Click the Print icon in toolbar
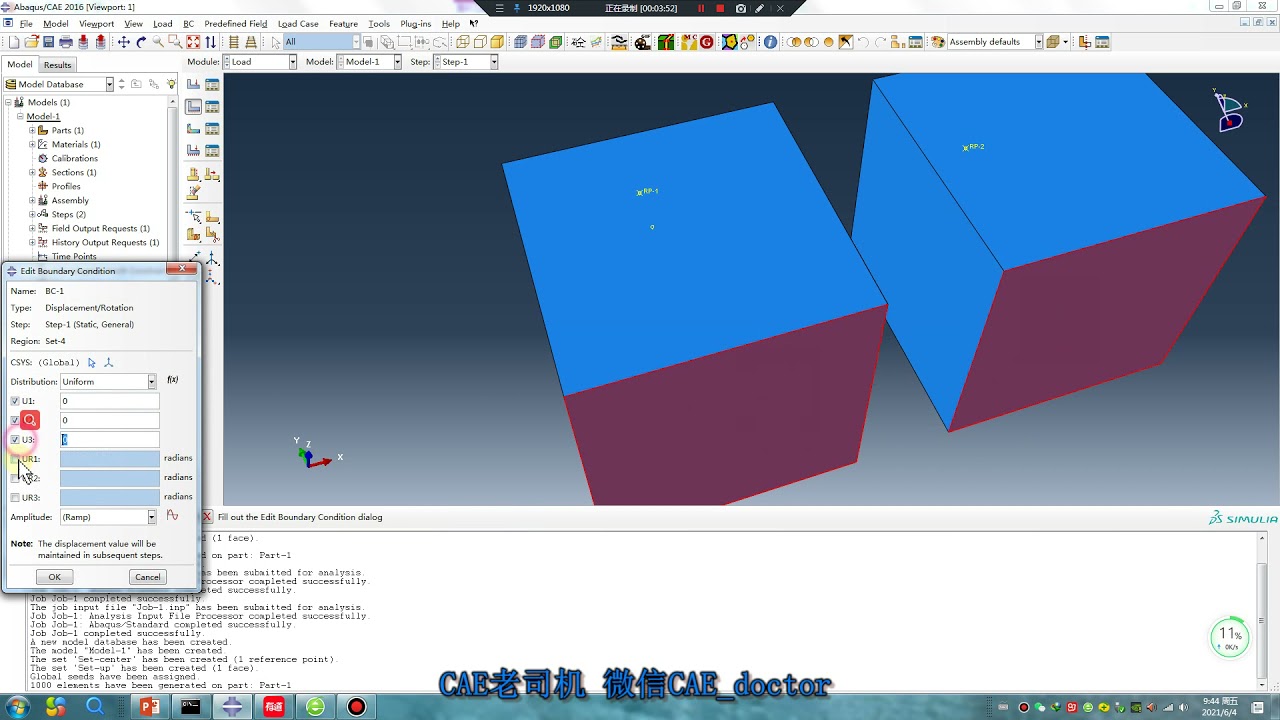The height and width of the screenshot is (720, 1280). (66, 42)
